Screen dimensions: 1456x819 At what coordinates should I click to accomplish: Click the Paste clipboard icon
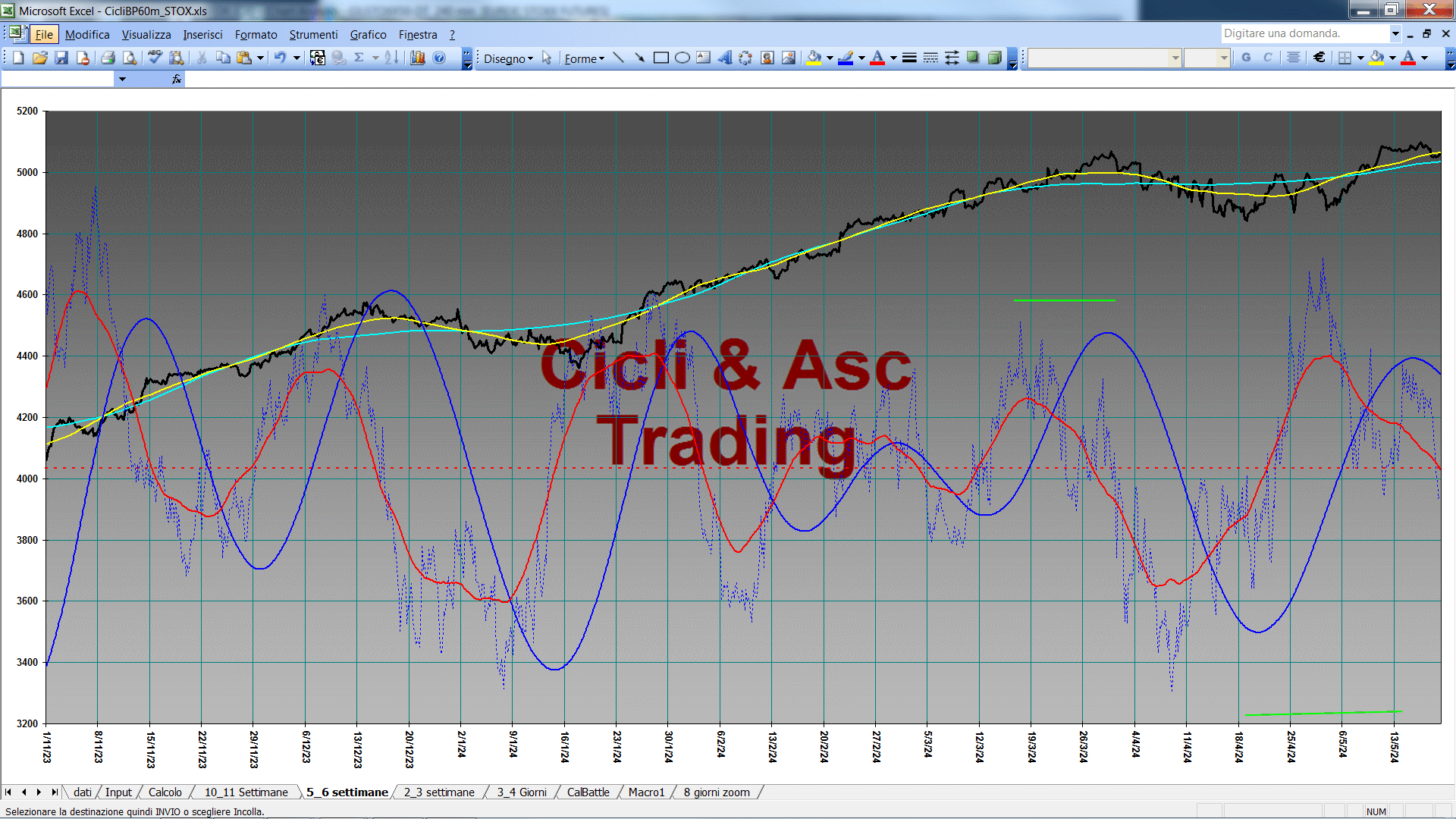click(244, 58)
